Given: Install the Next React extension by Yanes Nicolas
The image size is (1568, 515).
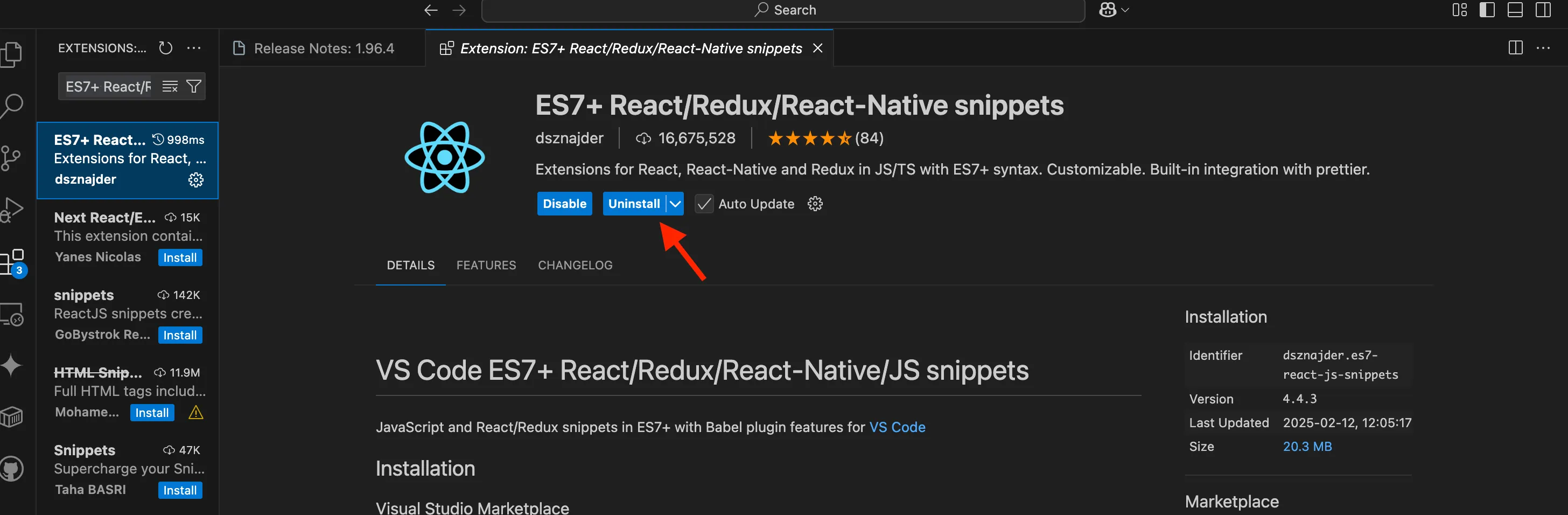Looking at the screenshot, I should coord(179,257).
